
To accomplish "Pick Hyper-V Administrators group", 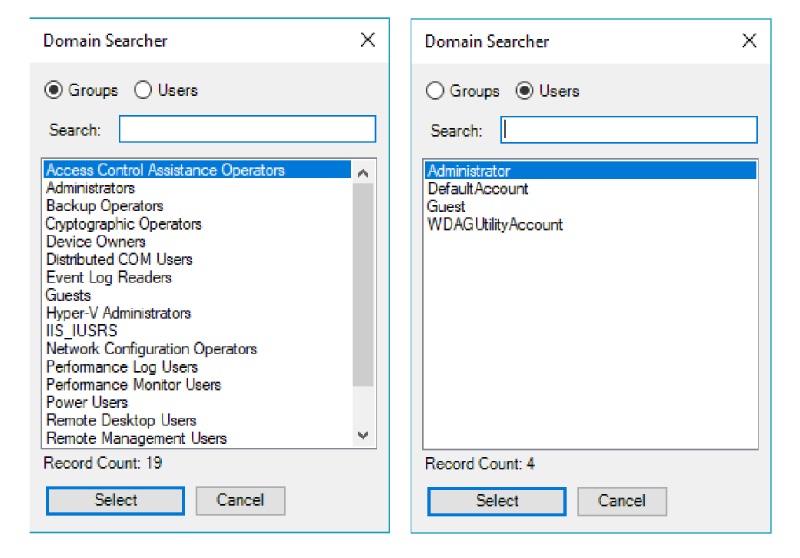I will click(x=118, y=313).
